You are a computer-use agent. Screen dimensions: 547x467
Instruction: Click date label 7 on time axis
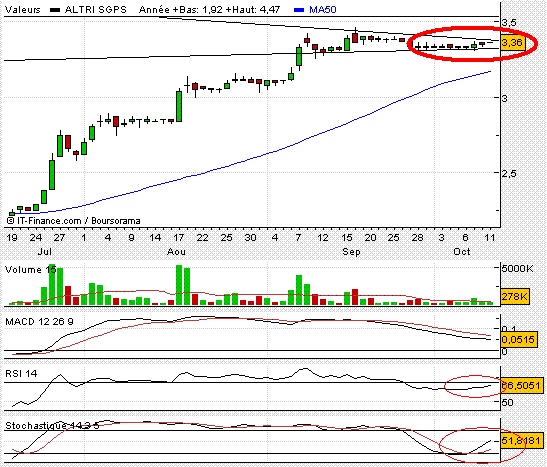point(298,238)
